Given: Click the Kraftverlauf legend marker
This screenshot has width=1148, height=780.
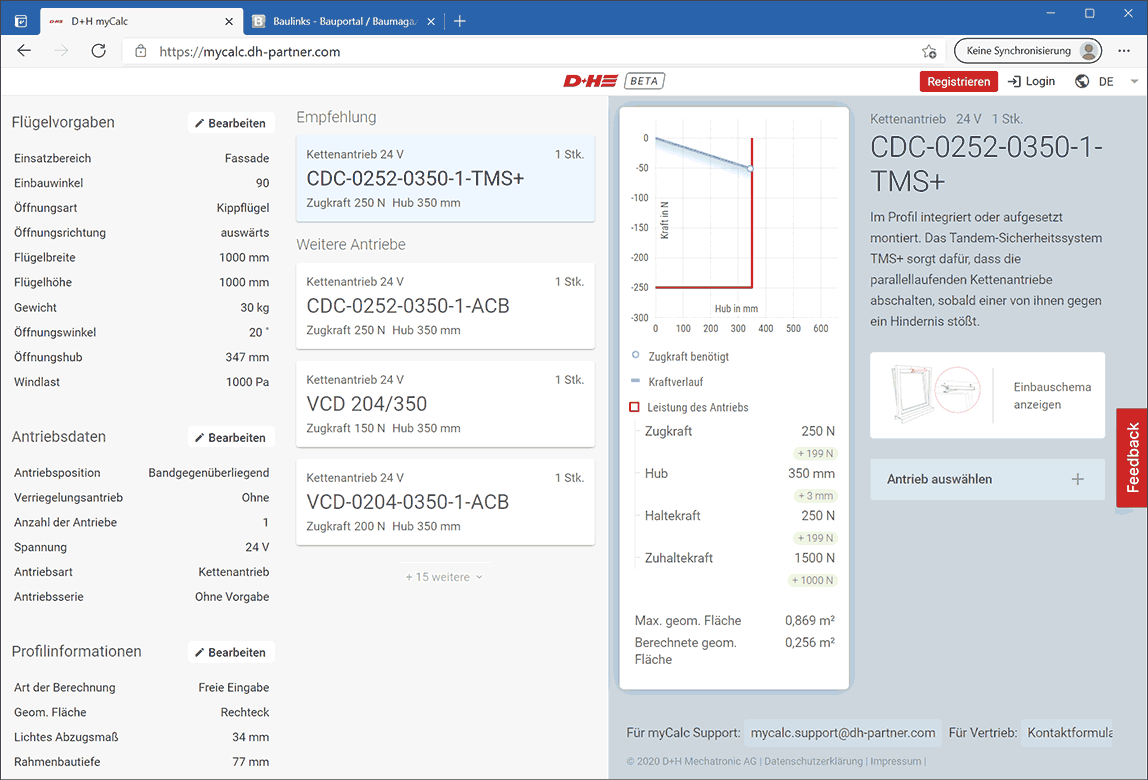Looking at the screenshot, I should [635, 381].
